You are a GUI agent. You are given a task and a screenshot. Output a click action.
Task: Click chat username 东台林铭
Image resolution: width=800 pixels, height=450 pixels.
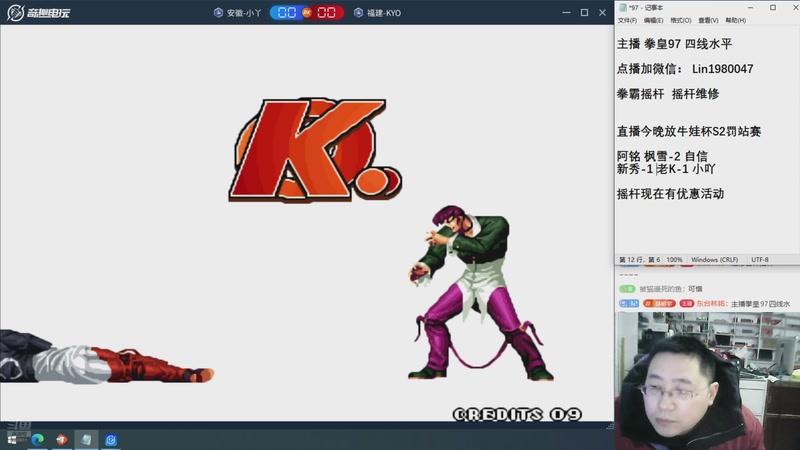pyautogui.click(x=711, y=304)
